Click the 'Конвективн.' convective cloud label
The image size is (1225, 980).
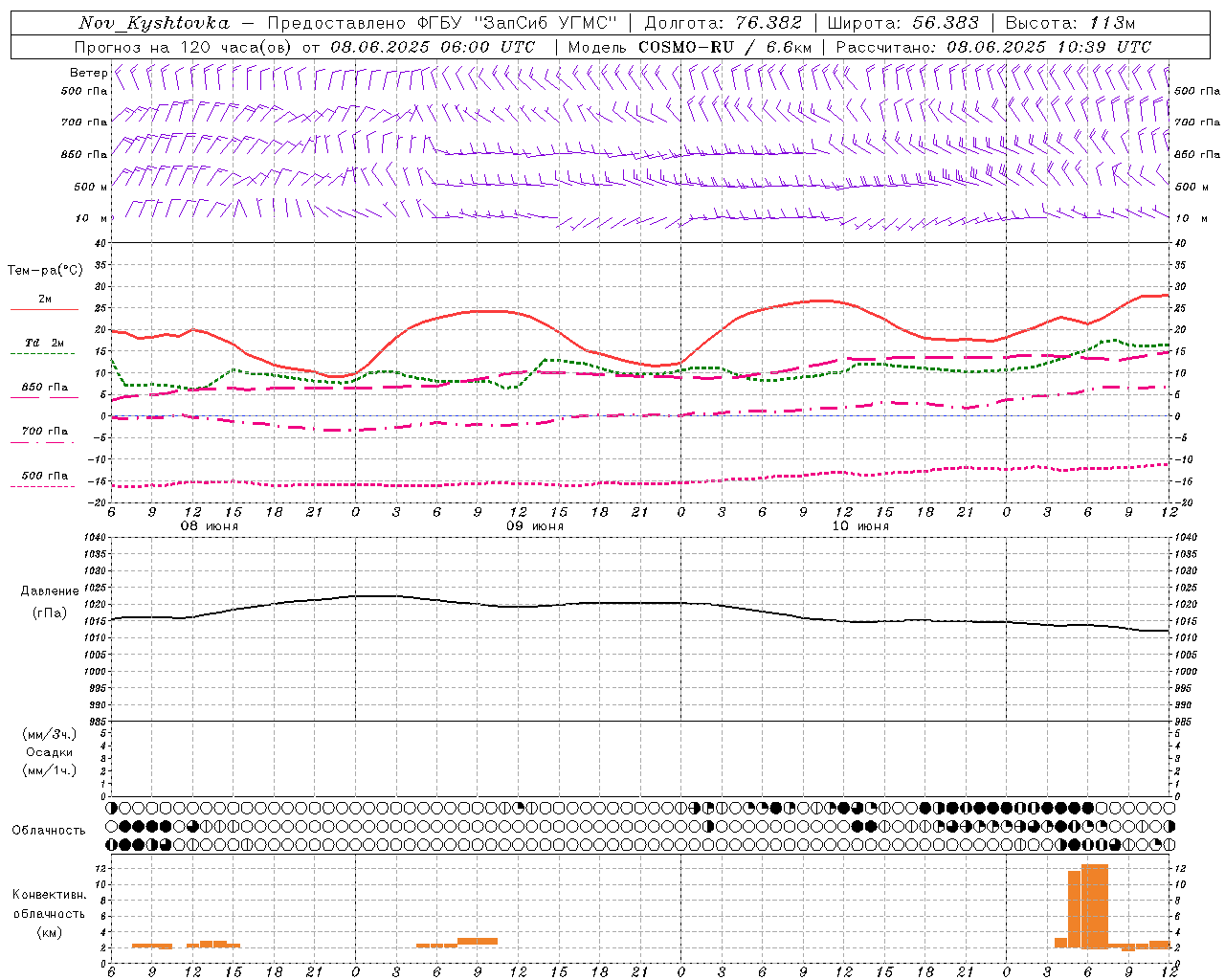tap(49, 895)
